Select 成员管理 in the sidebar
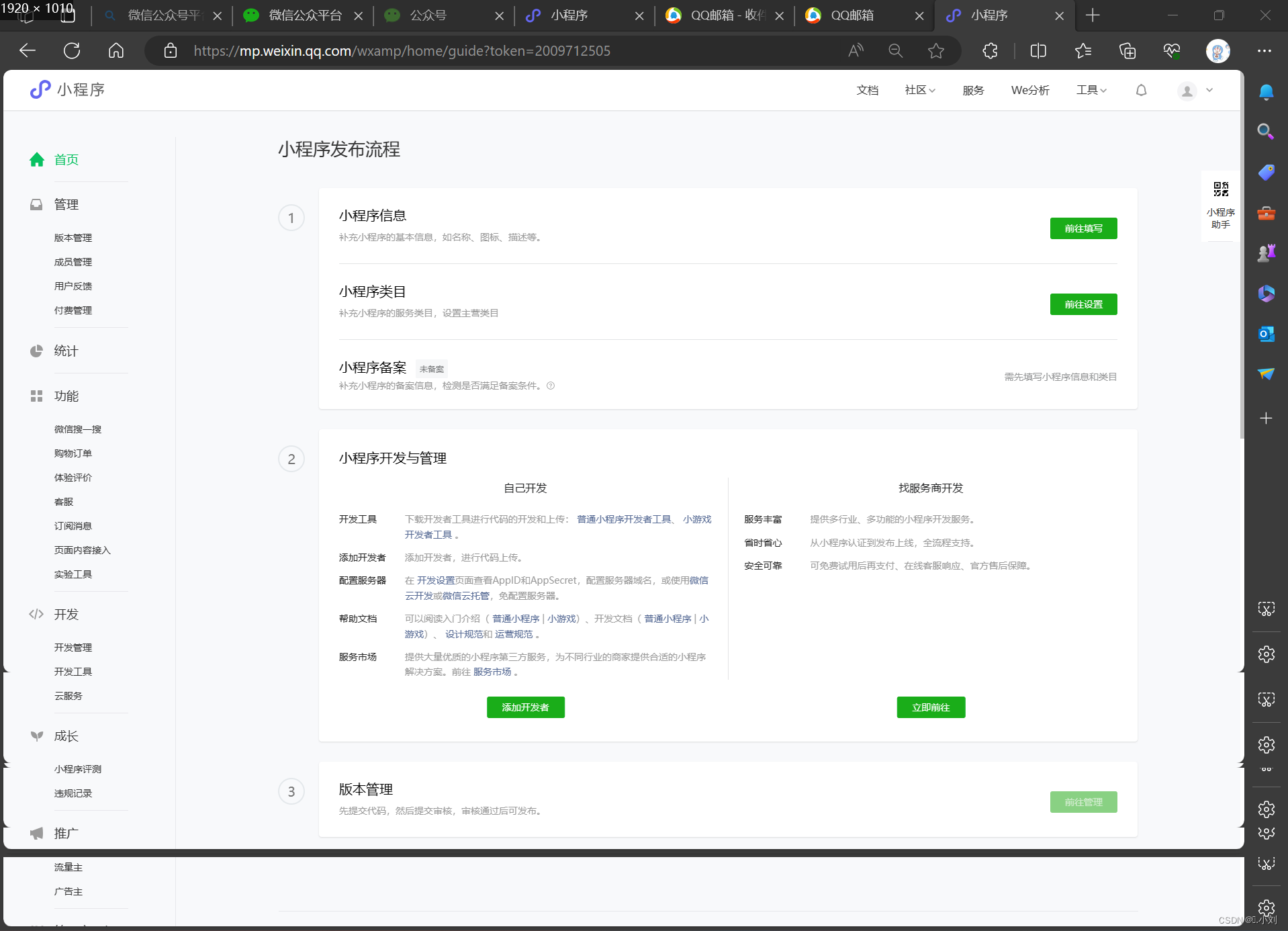The width and height of the screenshot is (1288, 931). click(73, 262)
